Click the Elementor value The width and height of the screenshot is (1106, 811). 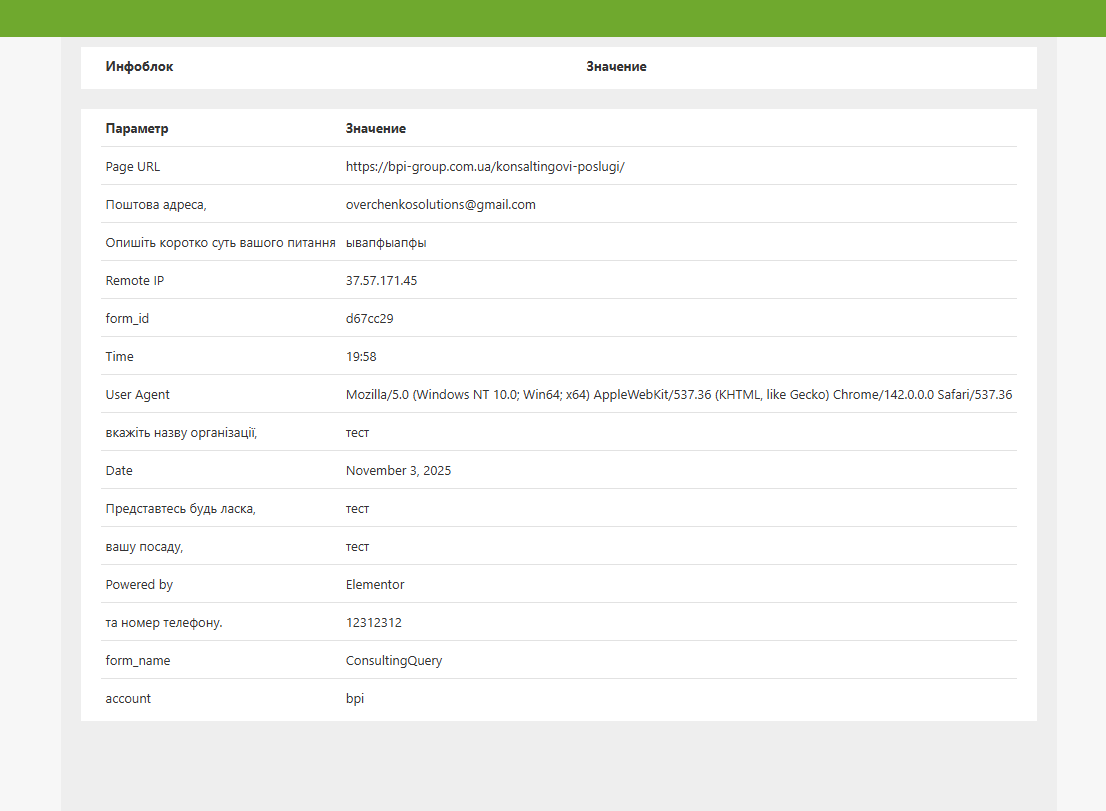(375, 585)
